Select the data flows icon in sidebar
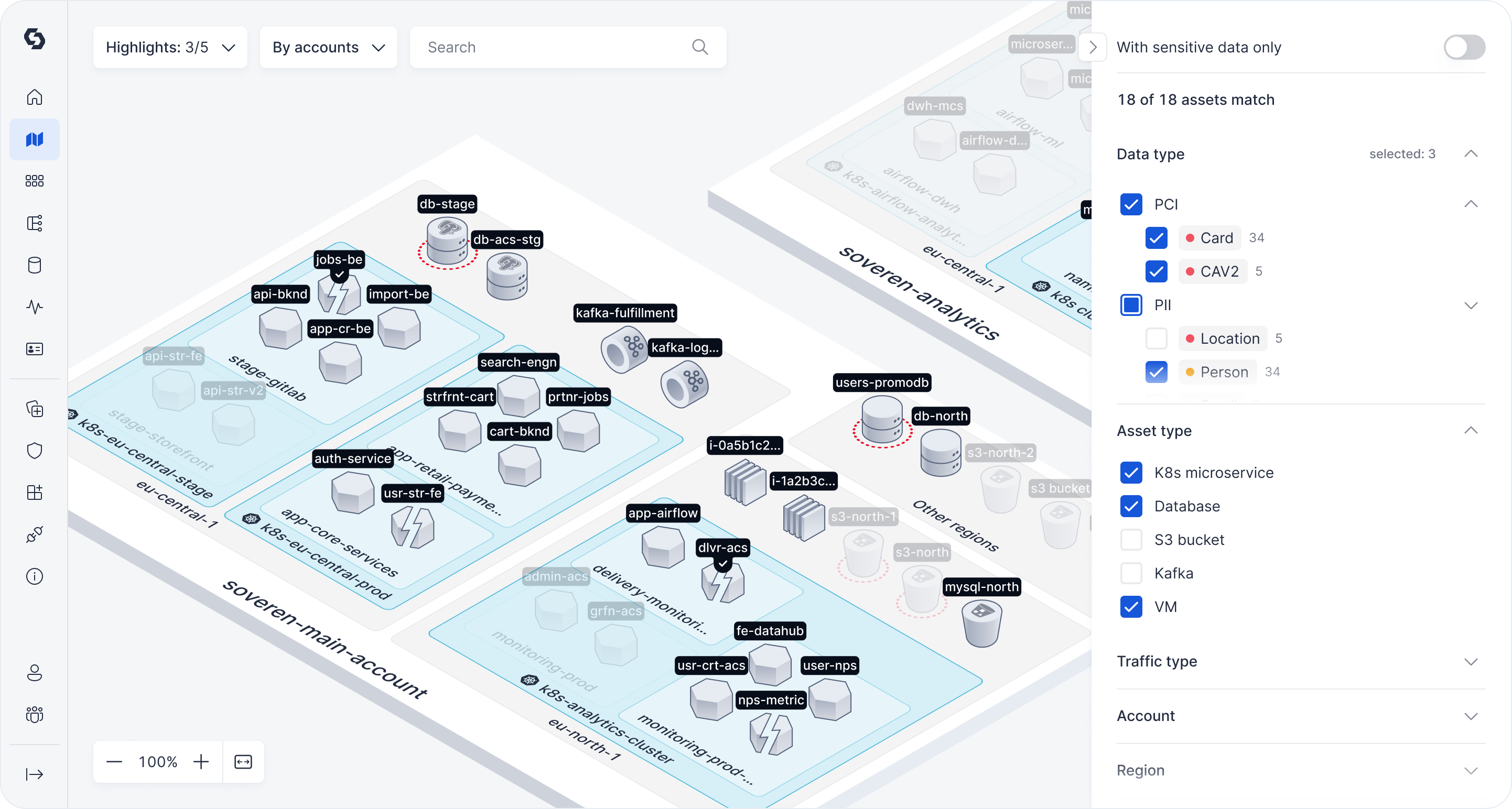Viewport: 1512px width, 809px height. click(x=35, y=223)
